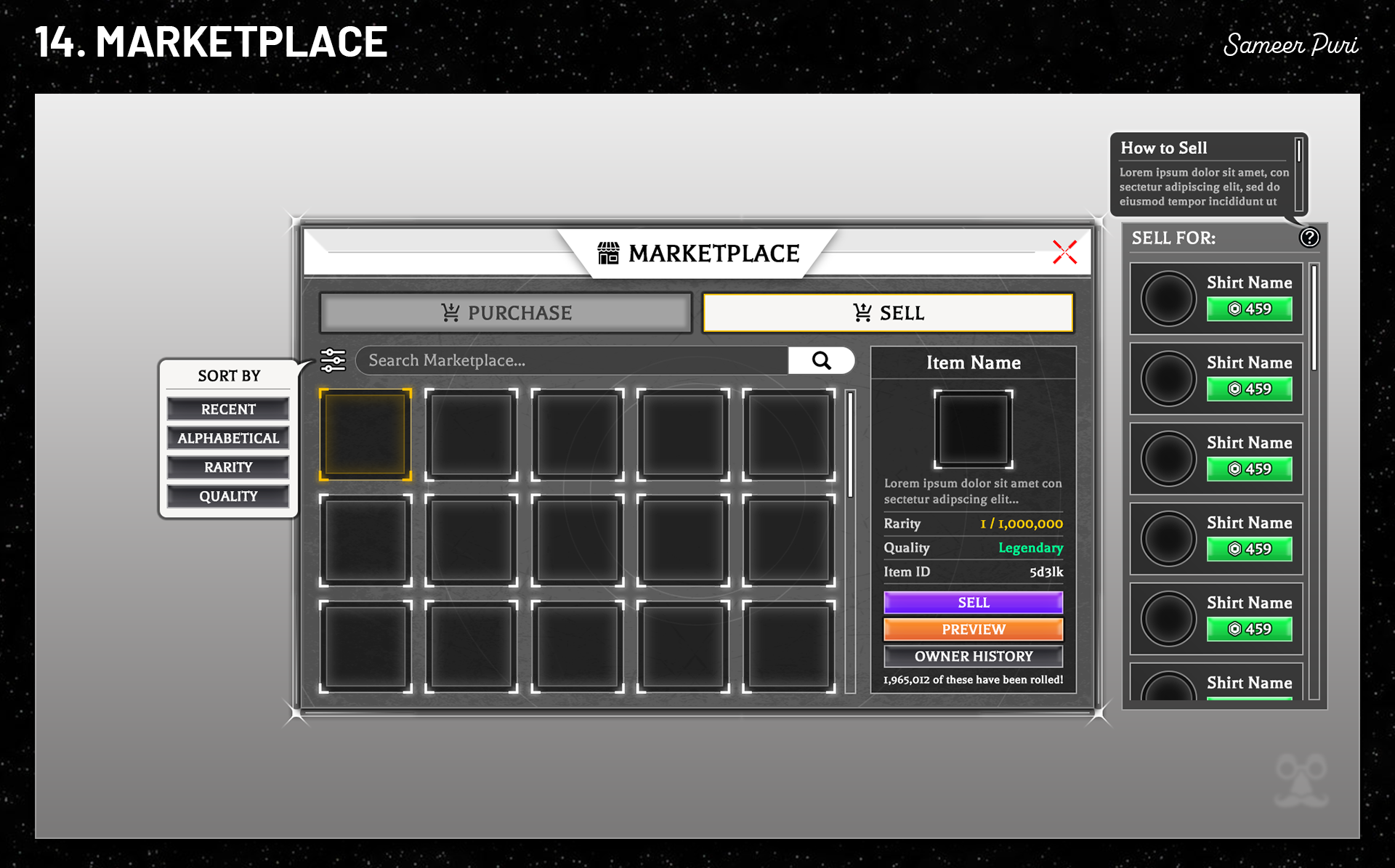The image size is (1395, 868).
Task: Click the first green 459 price tag
Action: coord(1249,309)
